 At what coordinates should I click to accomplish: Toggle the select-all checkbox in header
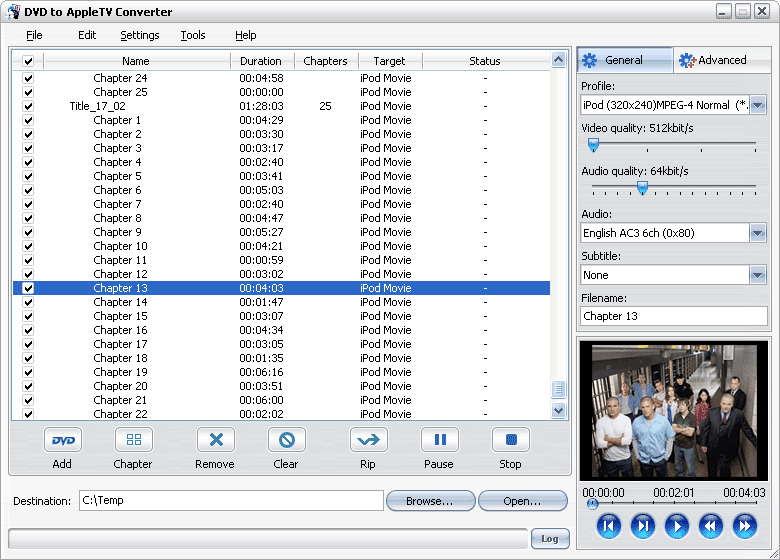coord(28,61)
